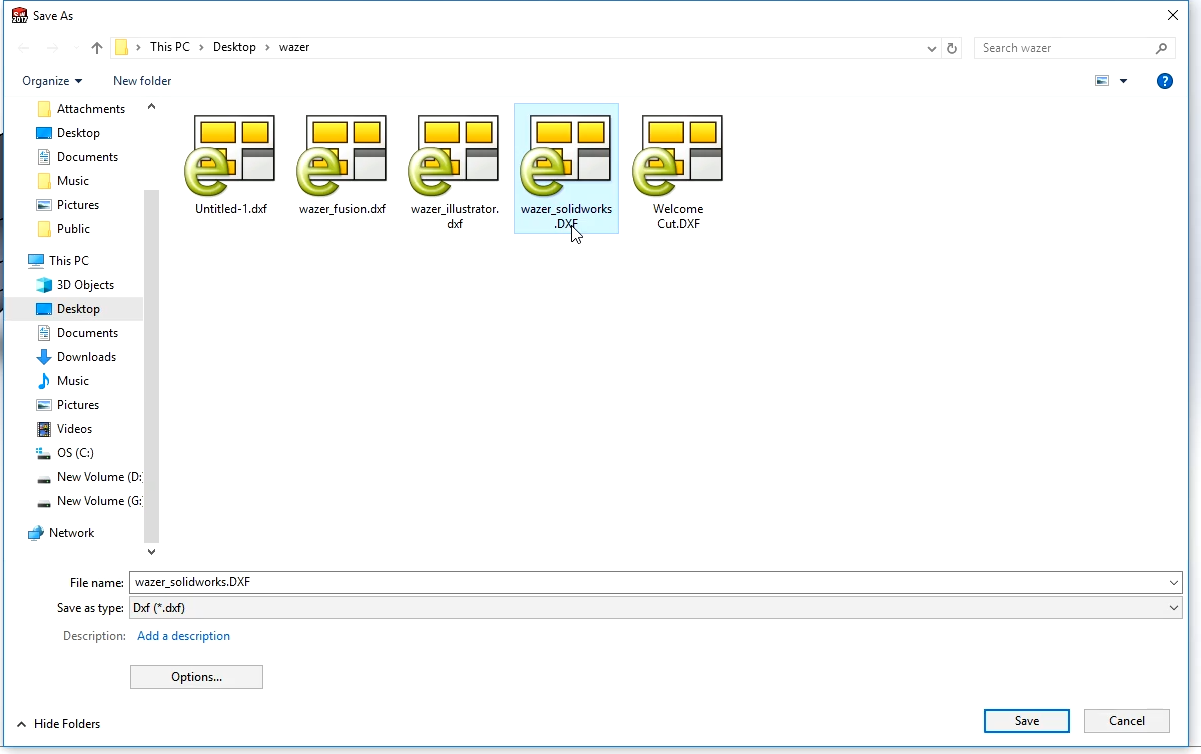1201x754 pixels.
Task: Select quick access Pictures folder
Action: (68, 205)
